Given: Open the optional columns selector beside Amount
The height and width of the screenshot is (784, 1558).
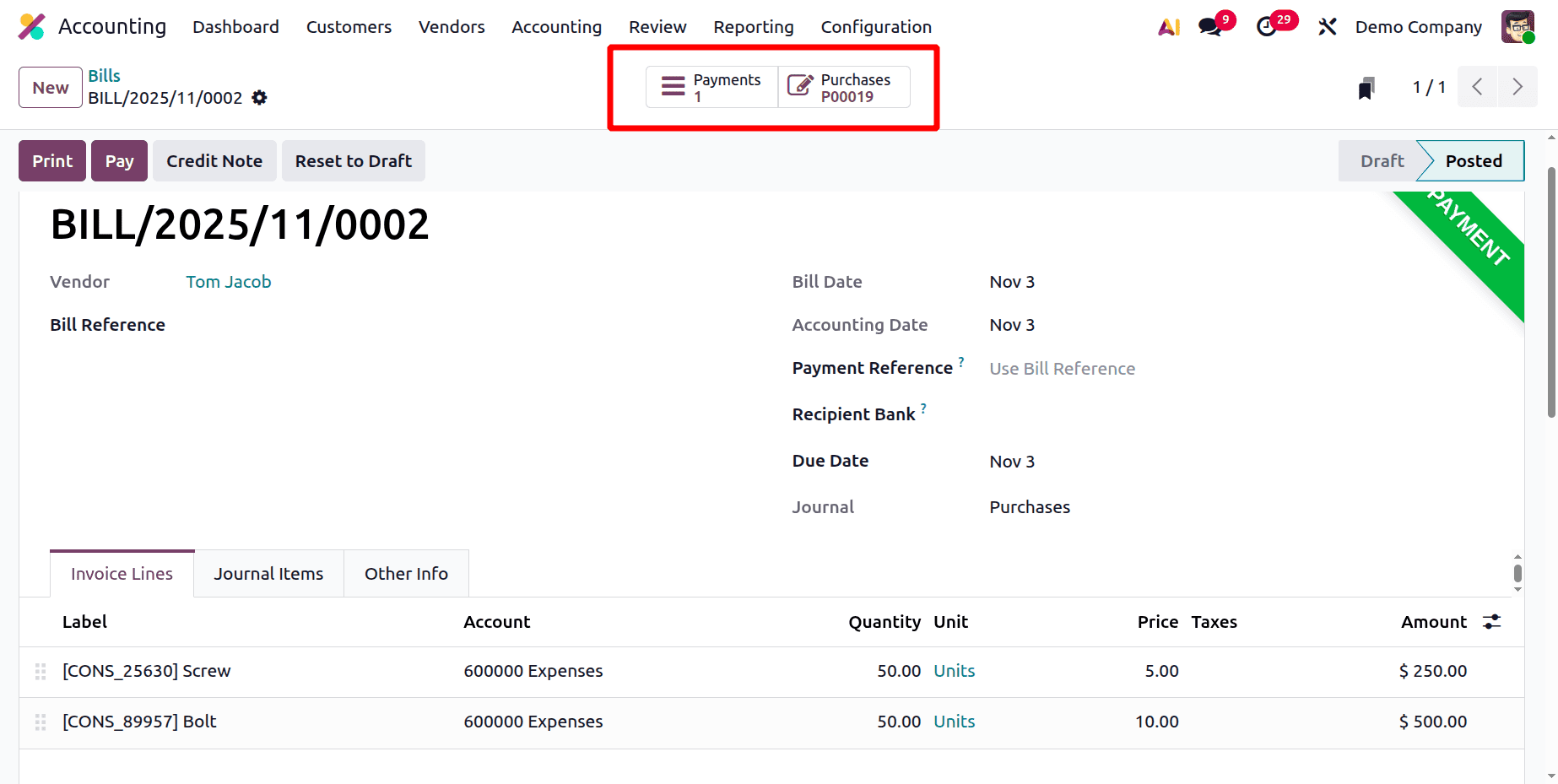Looking at the screenshot, I should tap(1492, 621).
